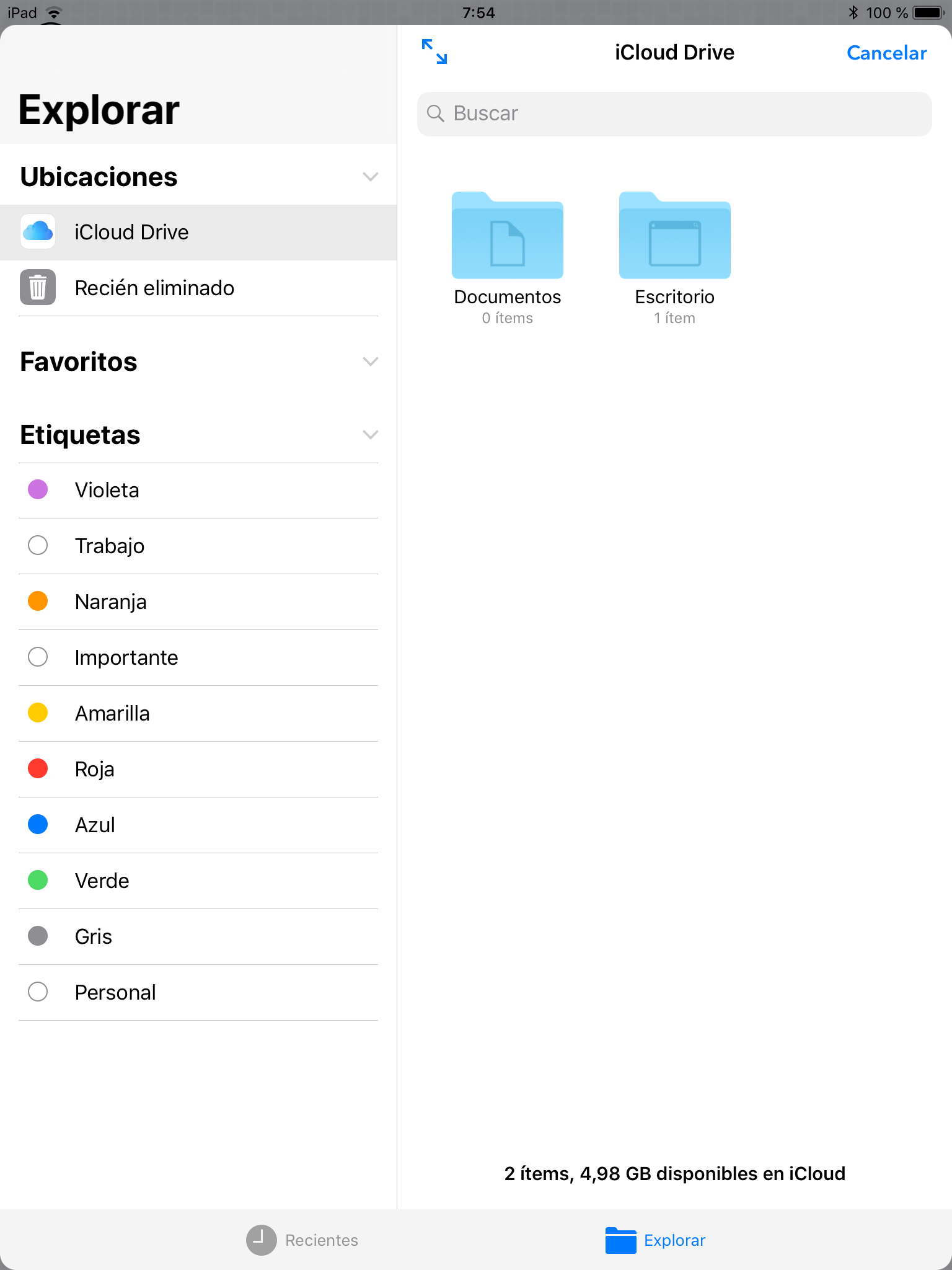Image resolution: width=952 pixels, height=1270 pixels.
Task: Click the Documentos folder name
Action: pyautogui.click(x=508, y=297)
